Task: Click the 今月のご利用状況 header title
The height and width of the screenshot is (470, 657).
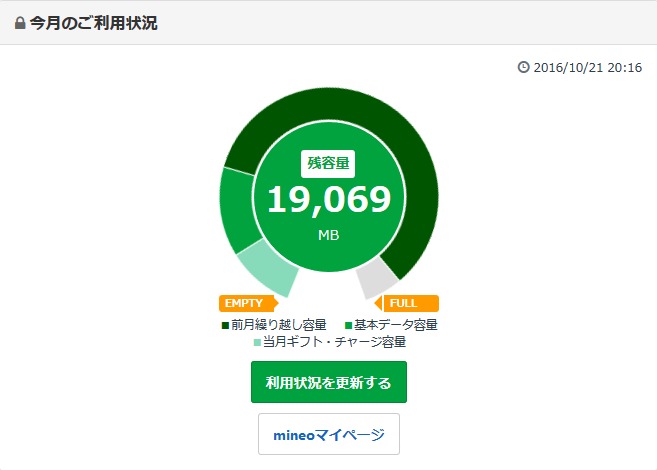Action: pos(93,23)
